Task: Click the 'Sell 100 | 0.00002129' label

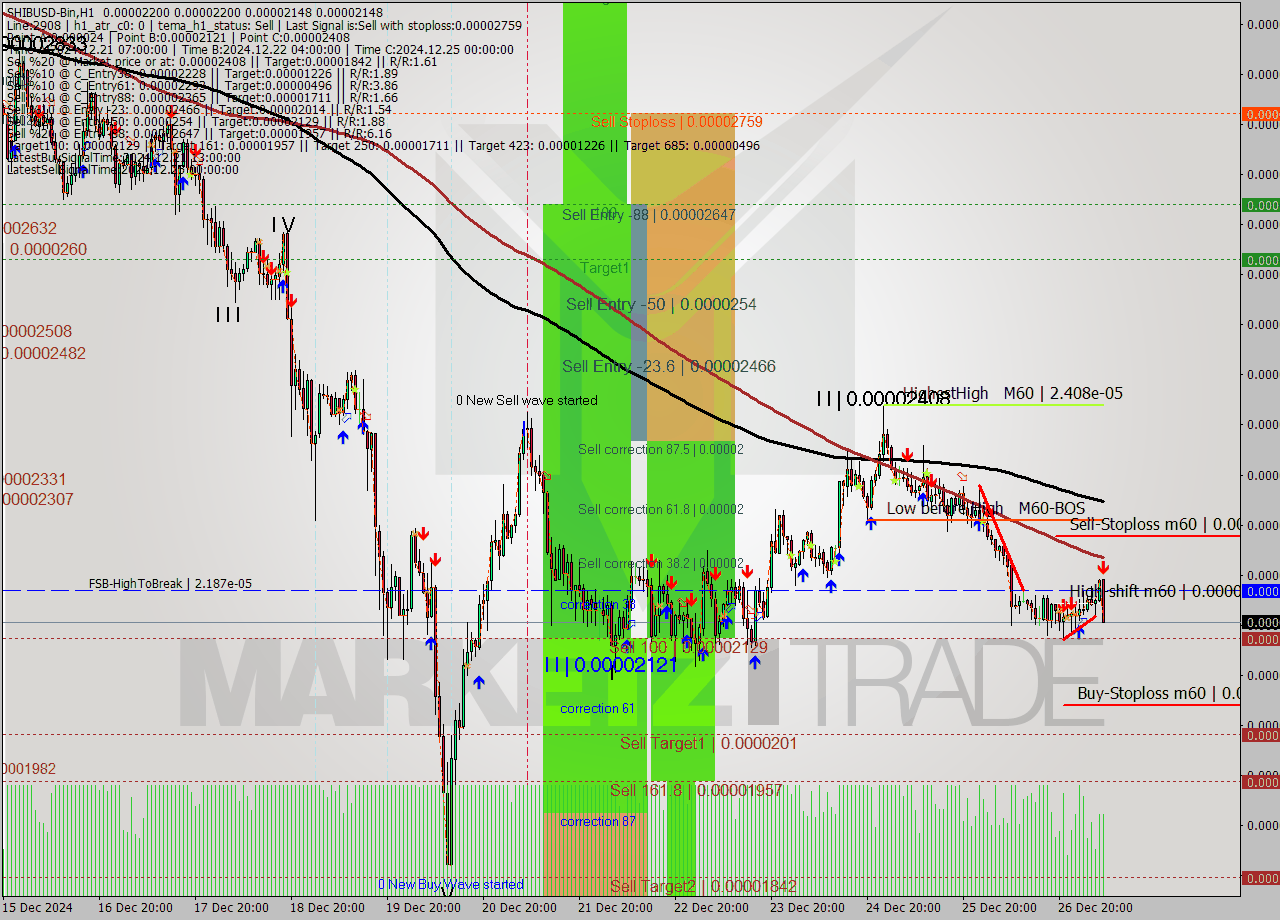Action: [688, 648]
